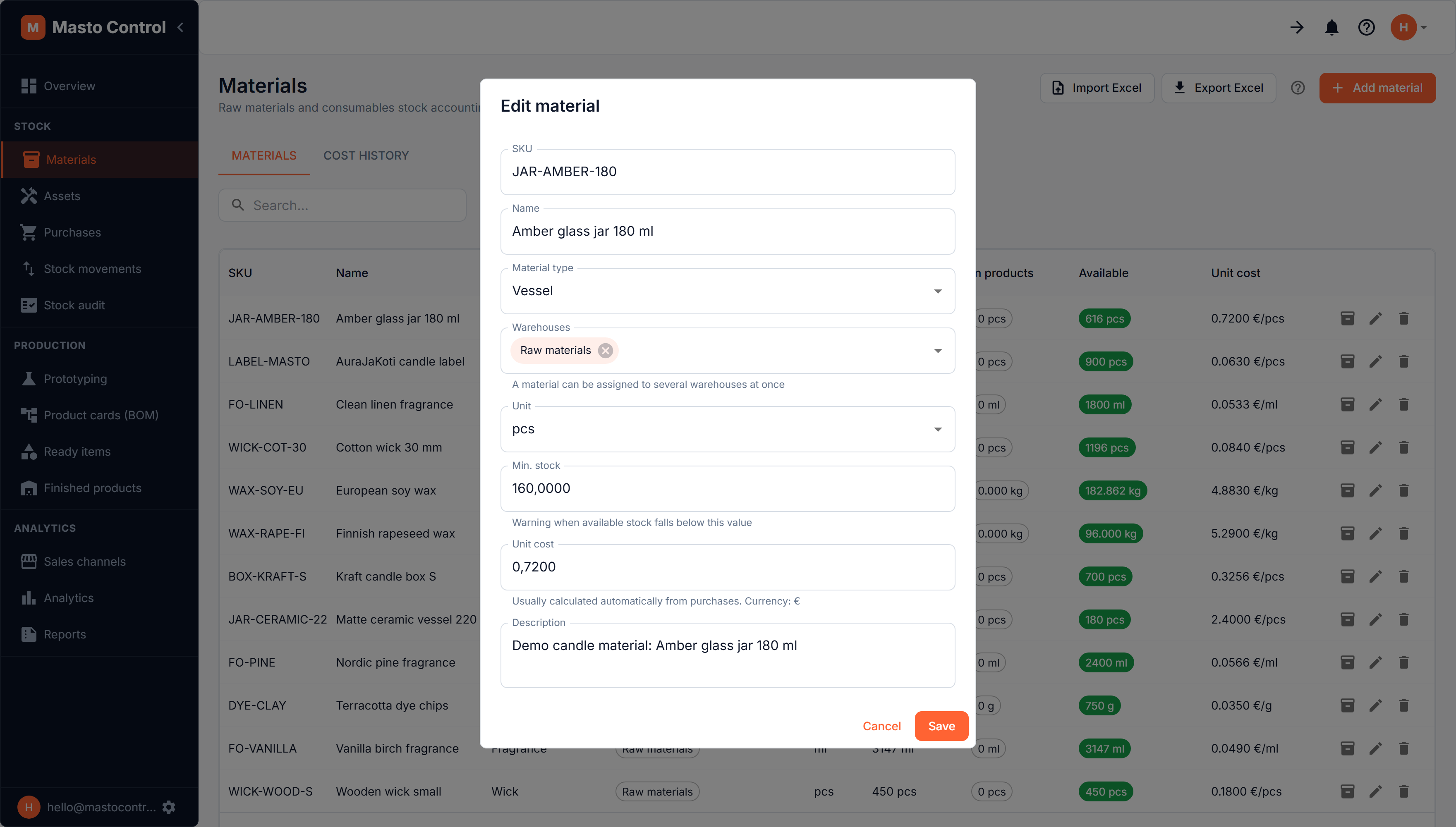Click the help icon beside Export Excel
This screenshot has height=827, width=1456.
[x=1298, y=88]
